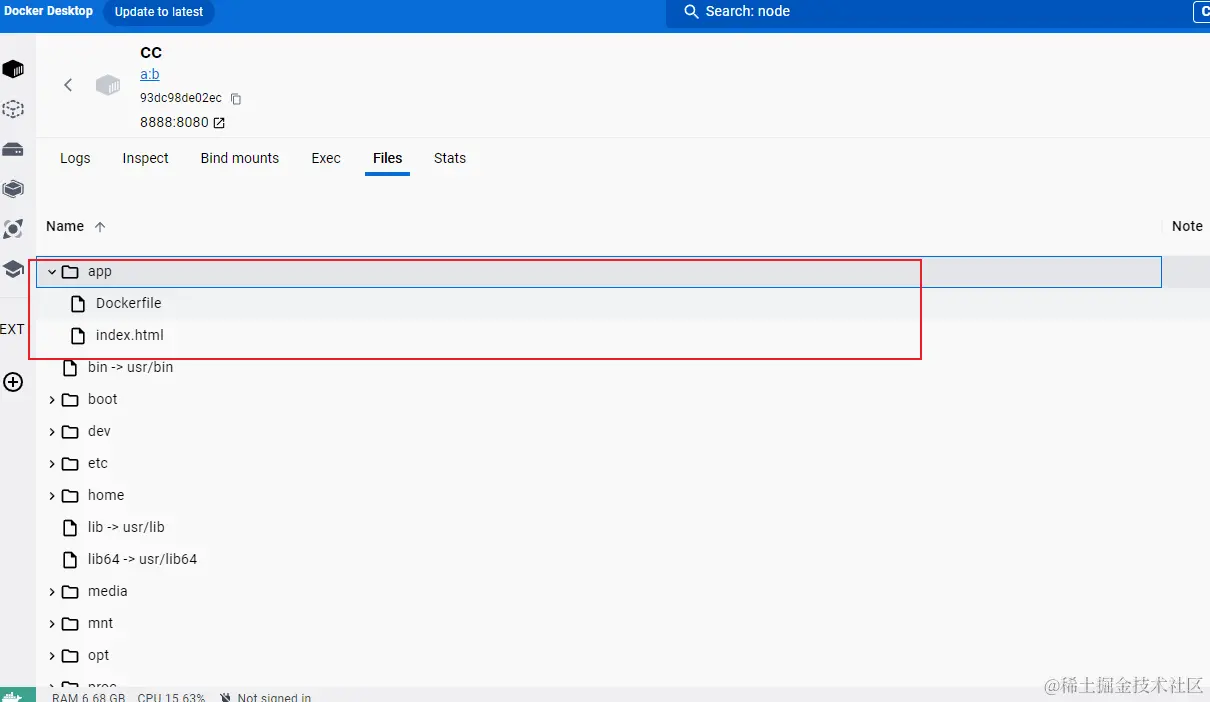The width and height of the screenshot is (1210, 702).
Task: Click the mnt folder name
Action: [100, 623]
